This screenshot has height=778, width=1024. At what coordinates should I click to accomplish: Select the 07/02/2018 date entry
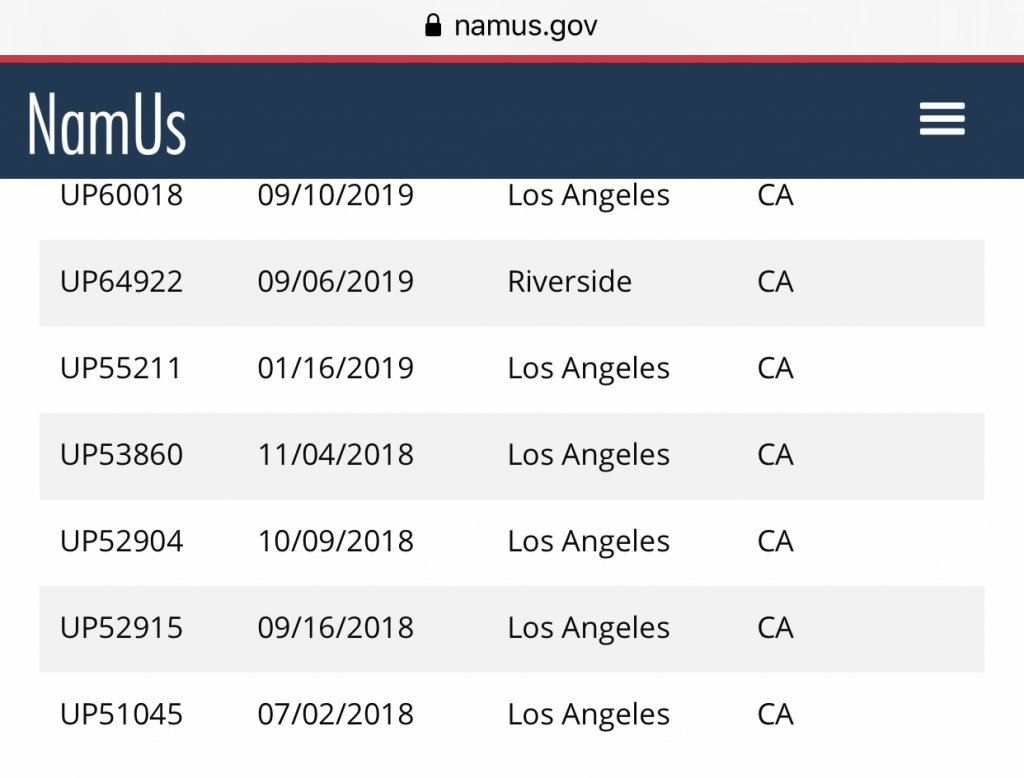pos(335,715)
